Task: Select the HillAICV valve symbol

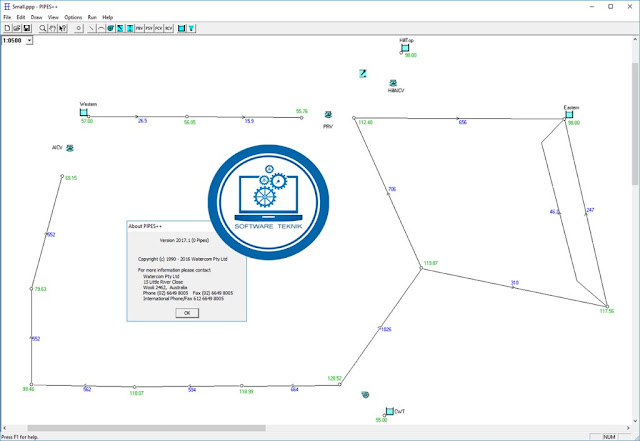Action: click(x=393, y=83)
